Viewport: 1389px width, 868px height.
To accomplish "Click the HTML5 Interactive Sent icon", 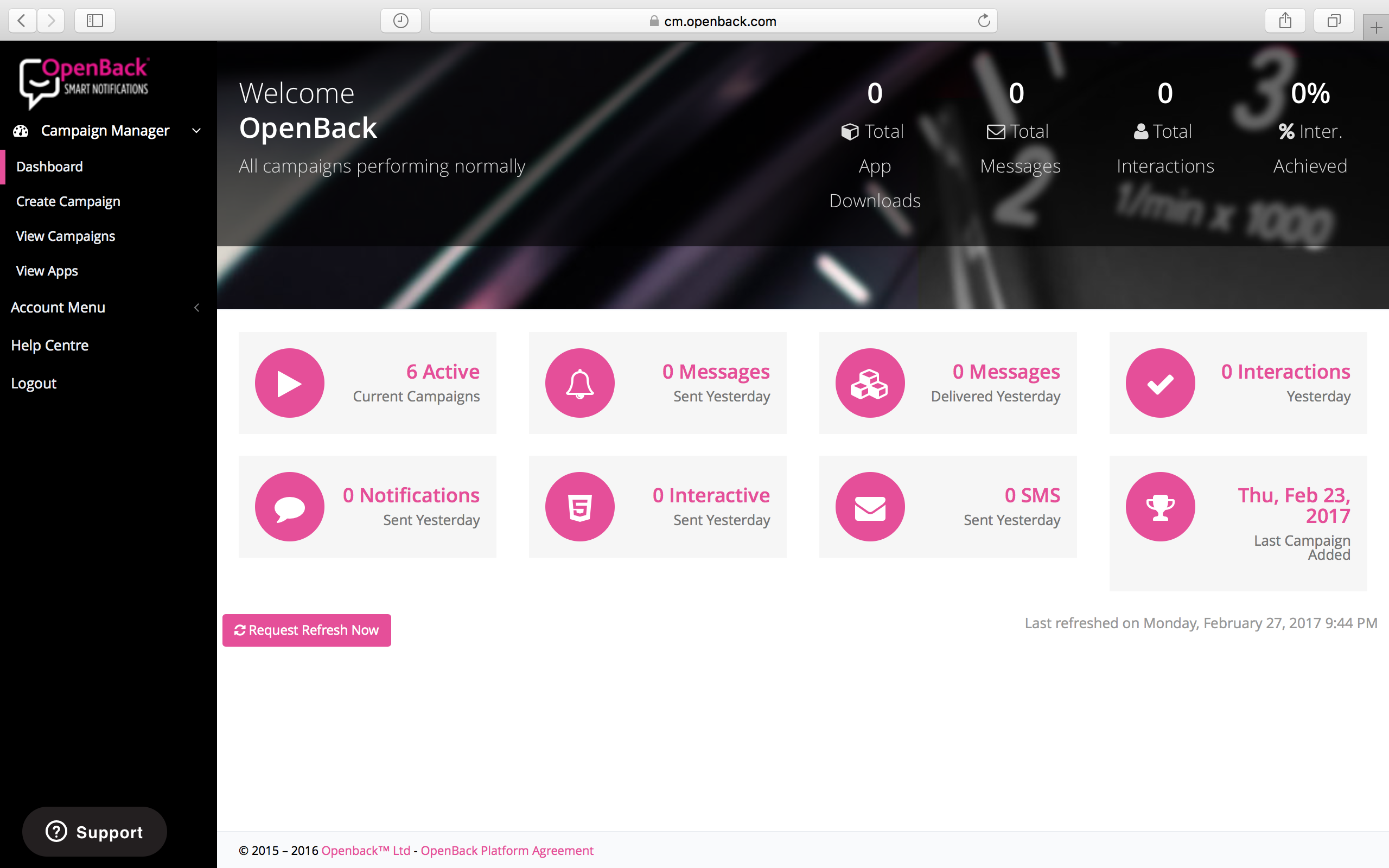I will [579, 506].
